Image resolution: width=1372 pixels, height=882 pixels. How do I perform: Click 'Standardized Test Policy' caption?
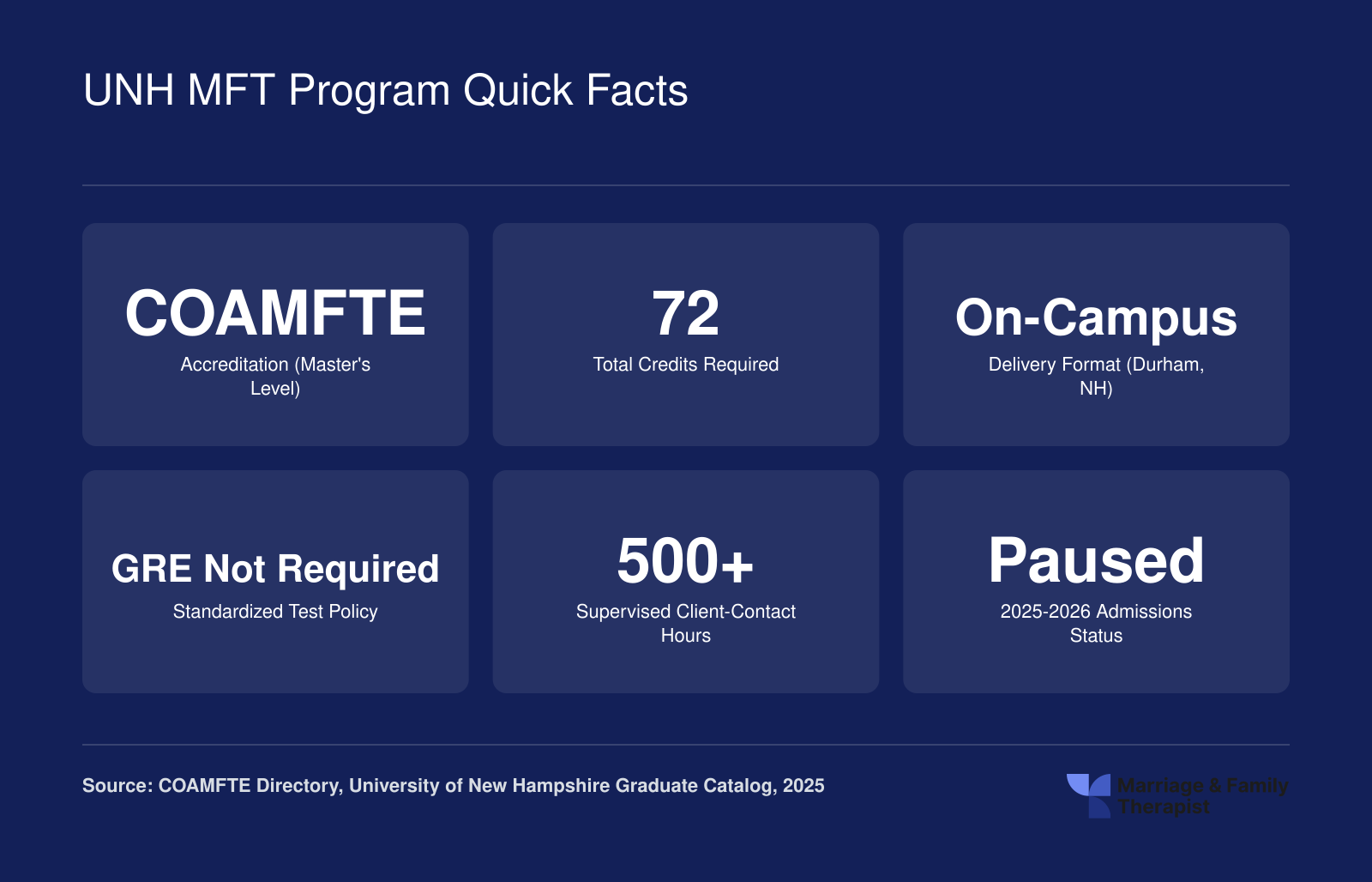(275, 612)
